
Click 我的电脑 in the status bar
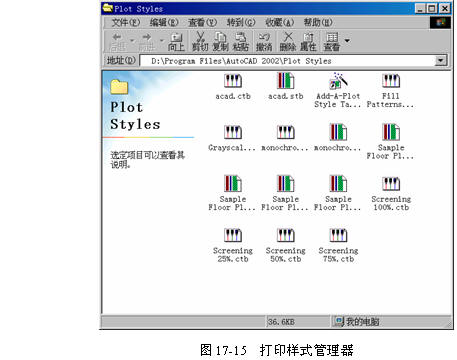pyautogui.click(x=357, y=322)
